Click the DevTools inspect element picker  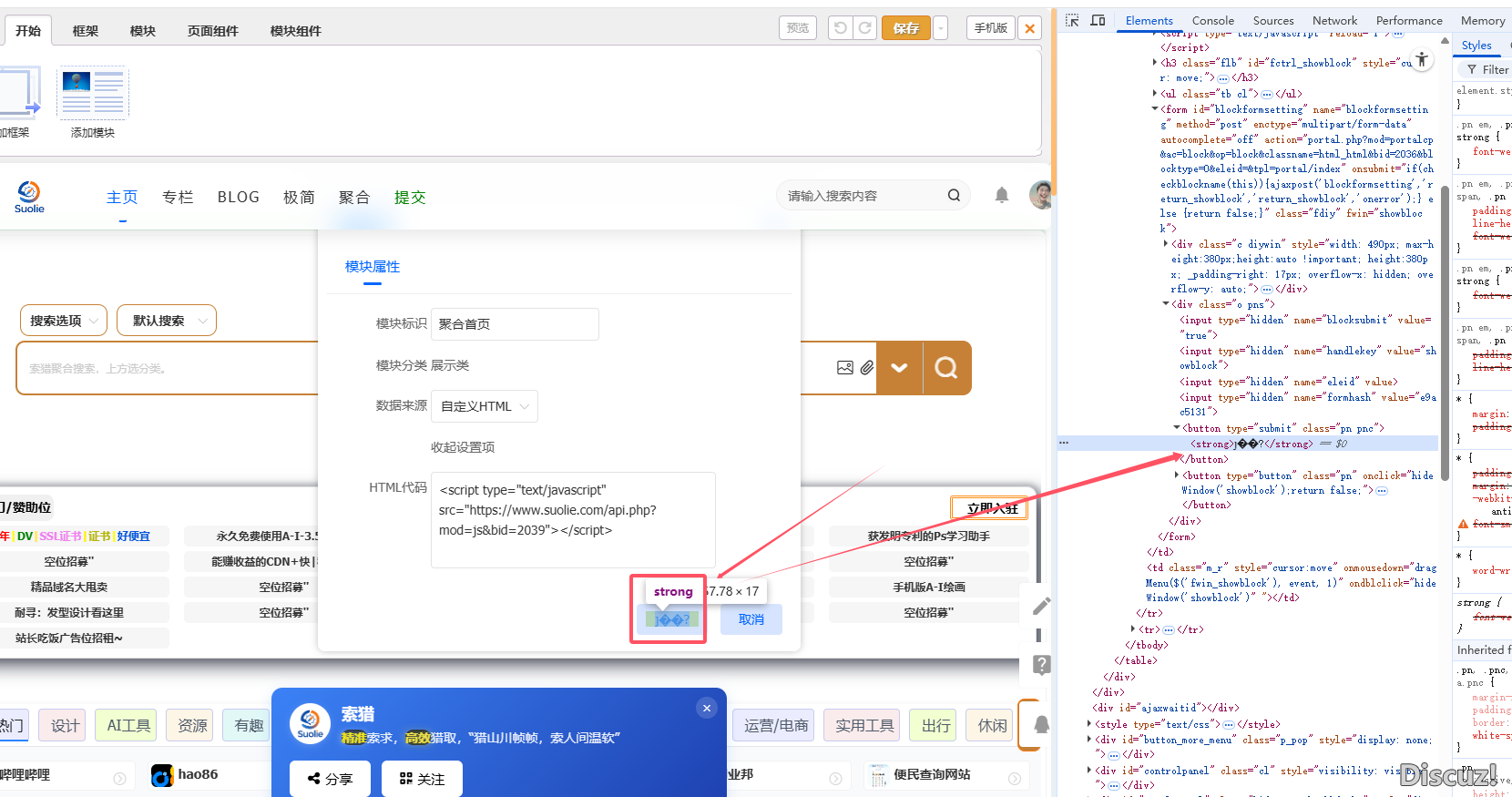pos(1072,20)
